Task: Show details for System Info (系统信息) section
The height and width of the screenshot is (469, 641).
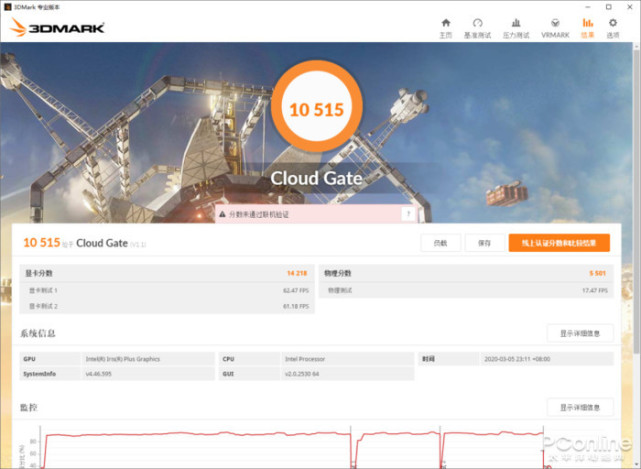Action: point(580,333)
